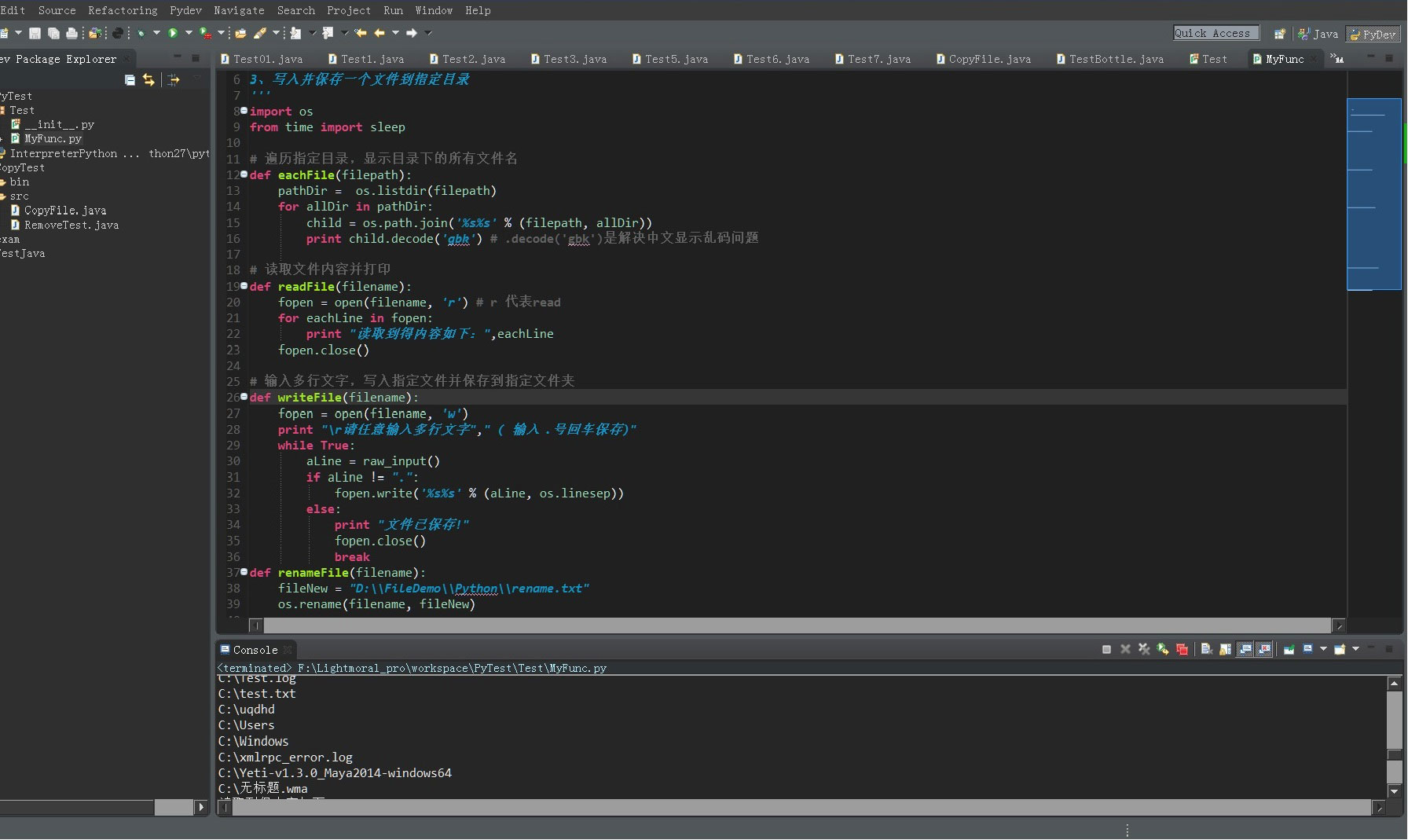Toggle Console Scroll Lock icon
This screenshot has height=840, width=1408.
coord(1225,649)
